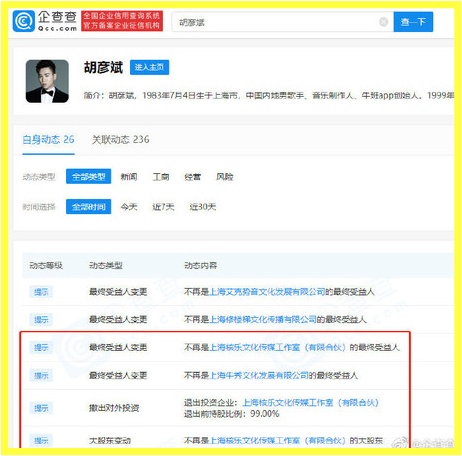Open the 上海牛班文化发展有限公司 link
The height and width of the screenshot is (456, 462).
tap(259, 375)
